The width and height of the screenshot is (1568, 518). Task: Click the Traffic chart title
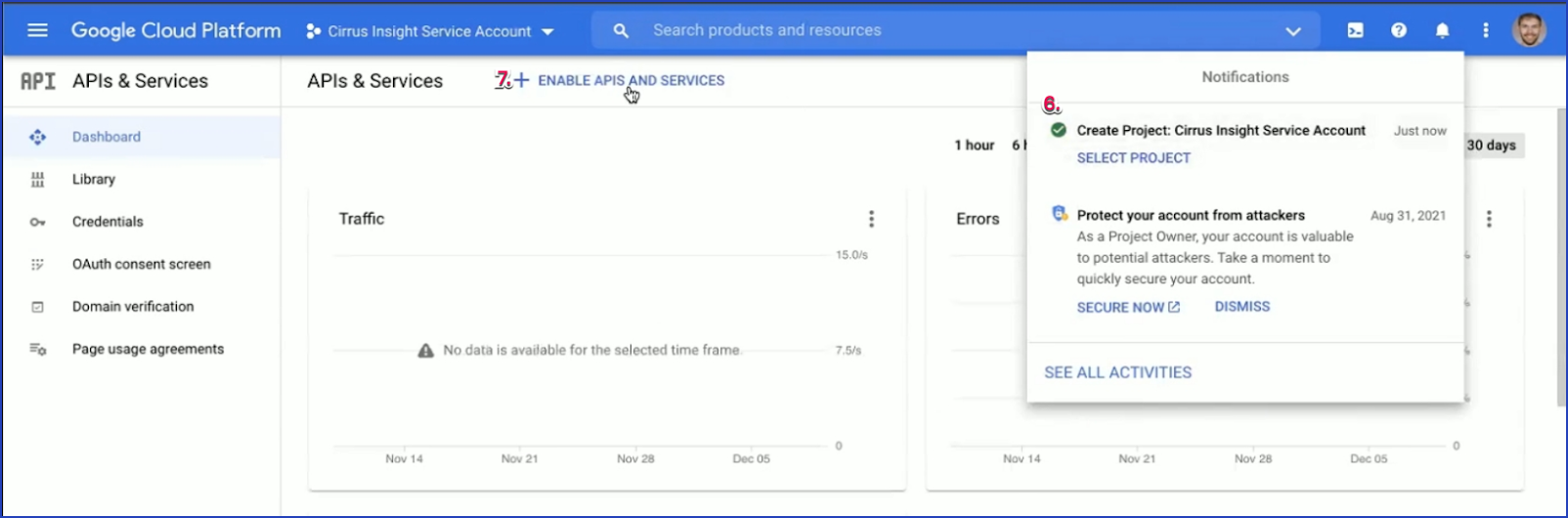point(362,219)
